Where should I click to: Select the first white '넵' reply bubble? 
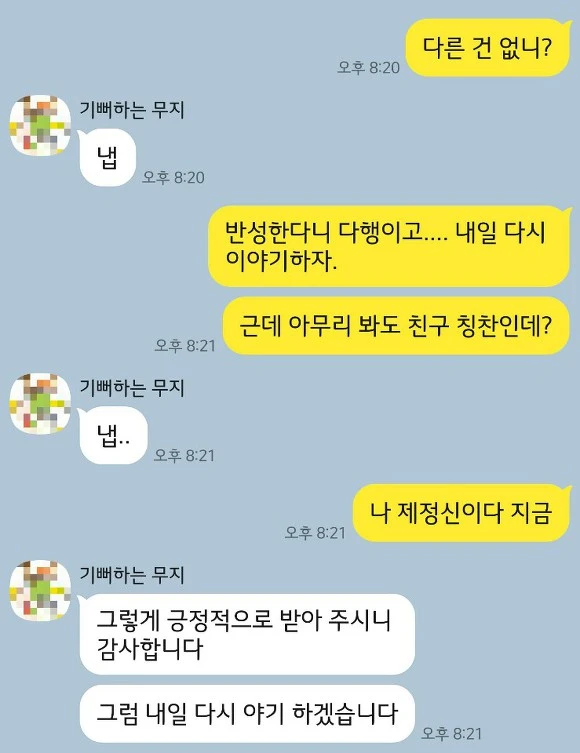[108, 158]
